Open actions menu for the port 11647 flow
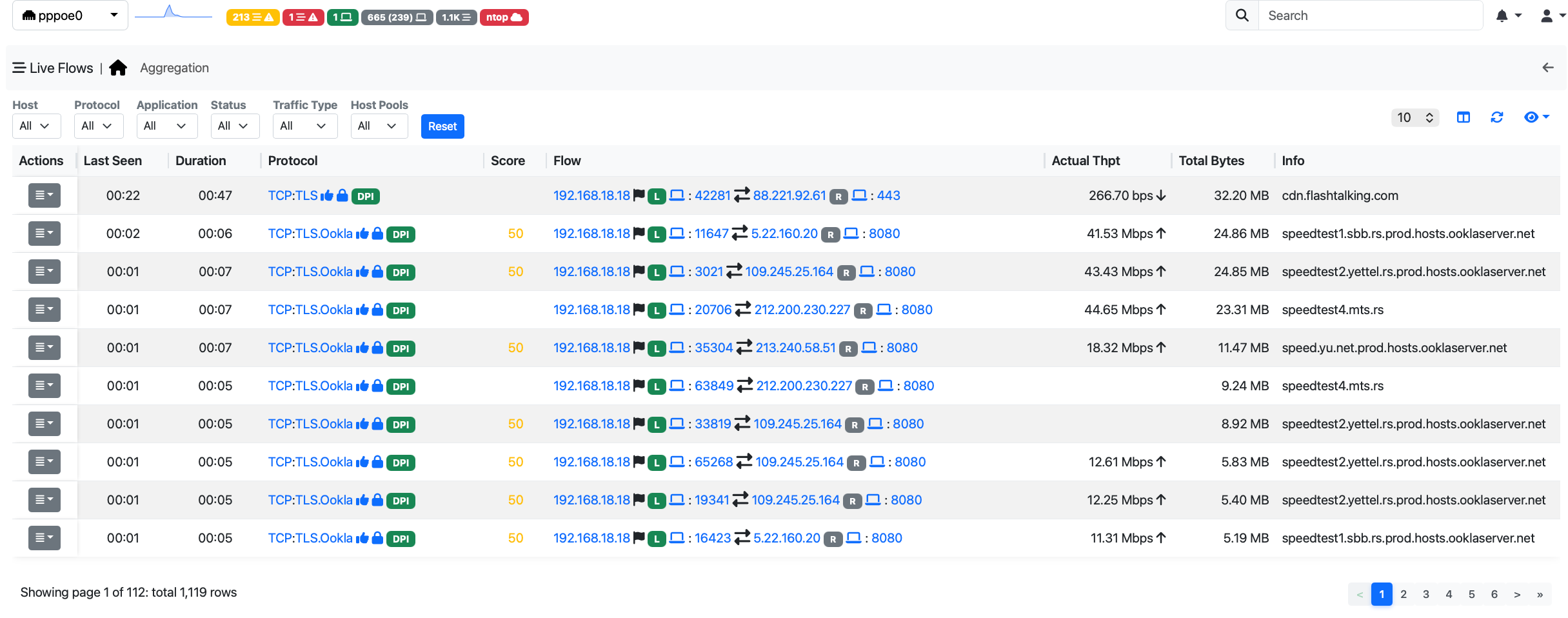This screenshot has height=618, width=1568. (x=44, y=234)
